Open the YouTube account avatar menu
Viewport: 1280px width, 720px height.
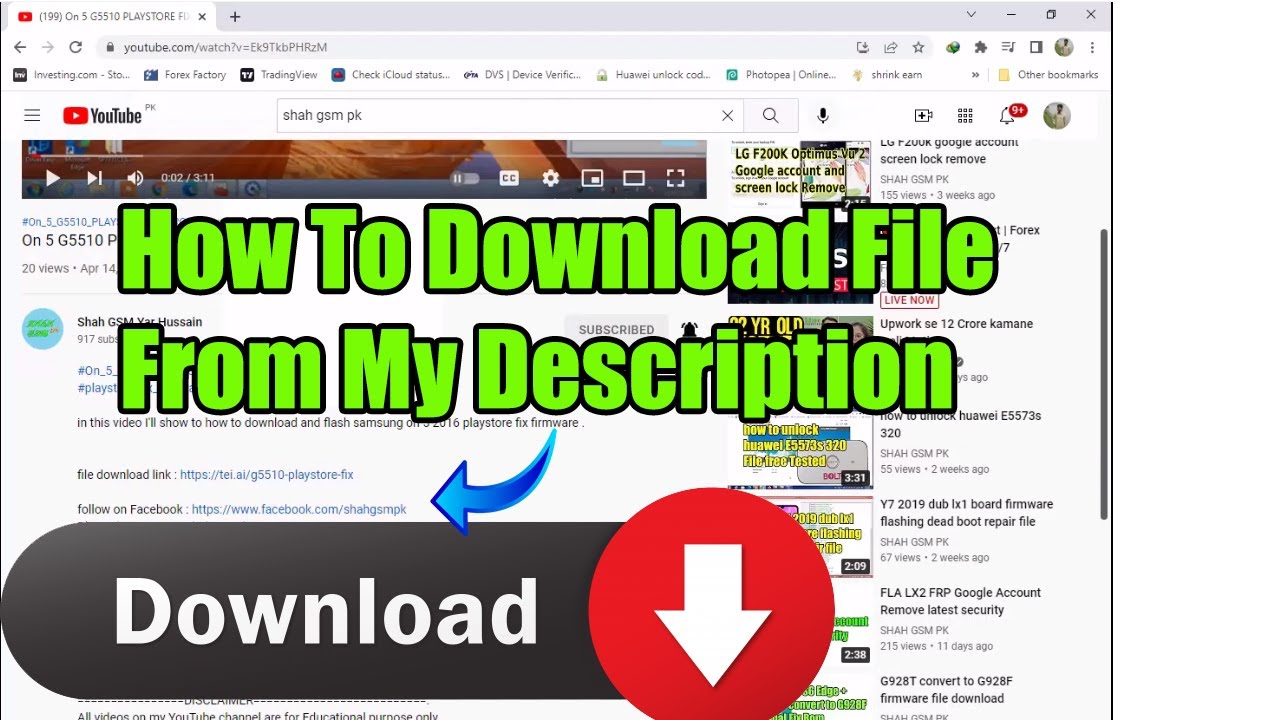pyautogui.click(x=1057, y=115)
